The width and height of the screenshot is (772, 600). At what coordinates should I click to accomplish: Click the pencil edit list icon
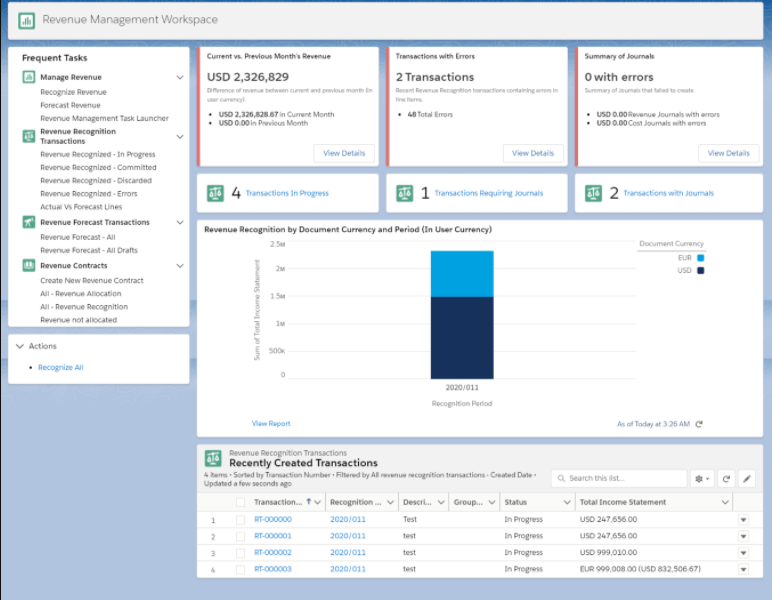[747, 479]
